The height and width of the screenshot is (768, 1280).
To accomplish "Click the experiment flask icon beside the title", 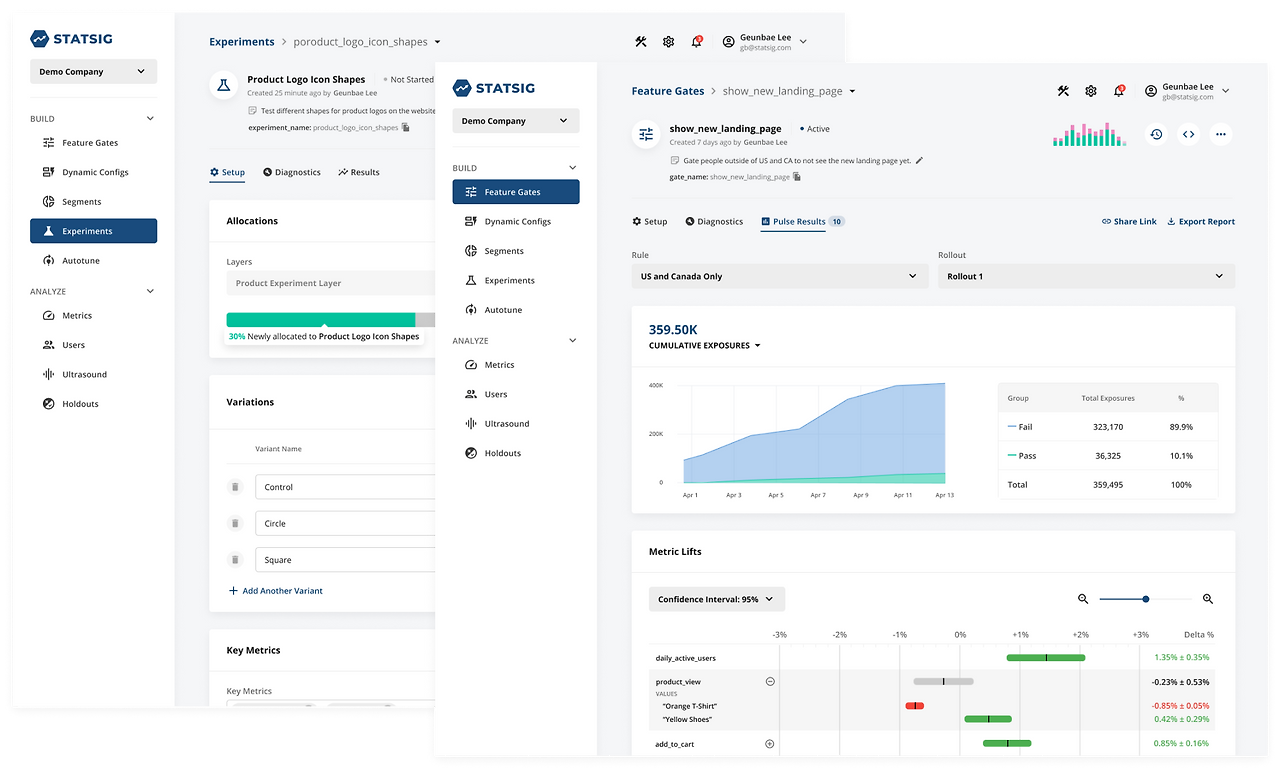I will (224, 85).
